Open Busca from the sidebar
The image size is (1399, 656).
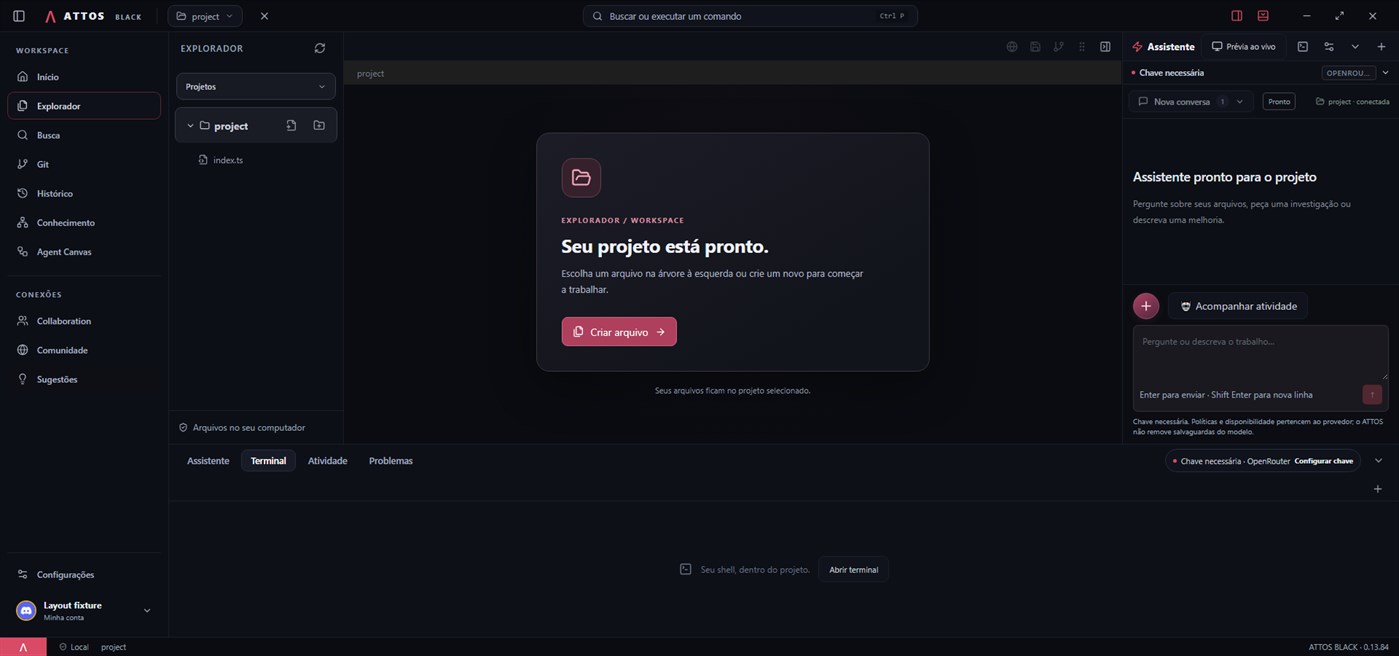(84, 135)
